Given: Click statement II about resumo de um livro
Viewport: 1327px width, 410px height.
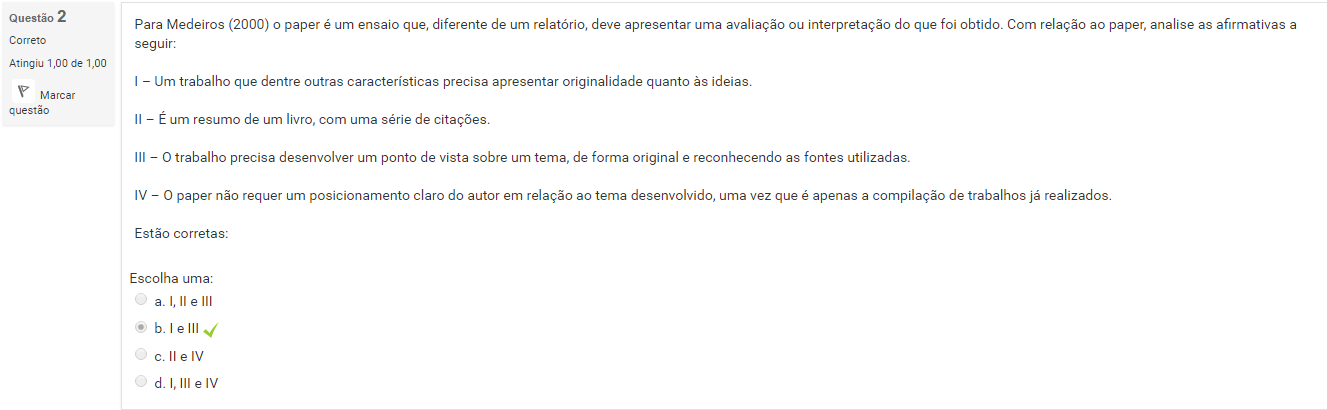Looking at the screenshot, I should pos(312,119).
